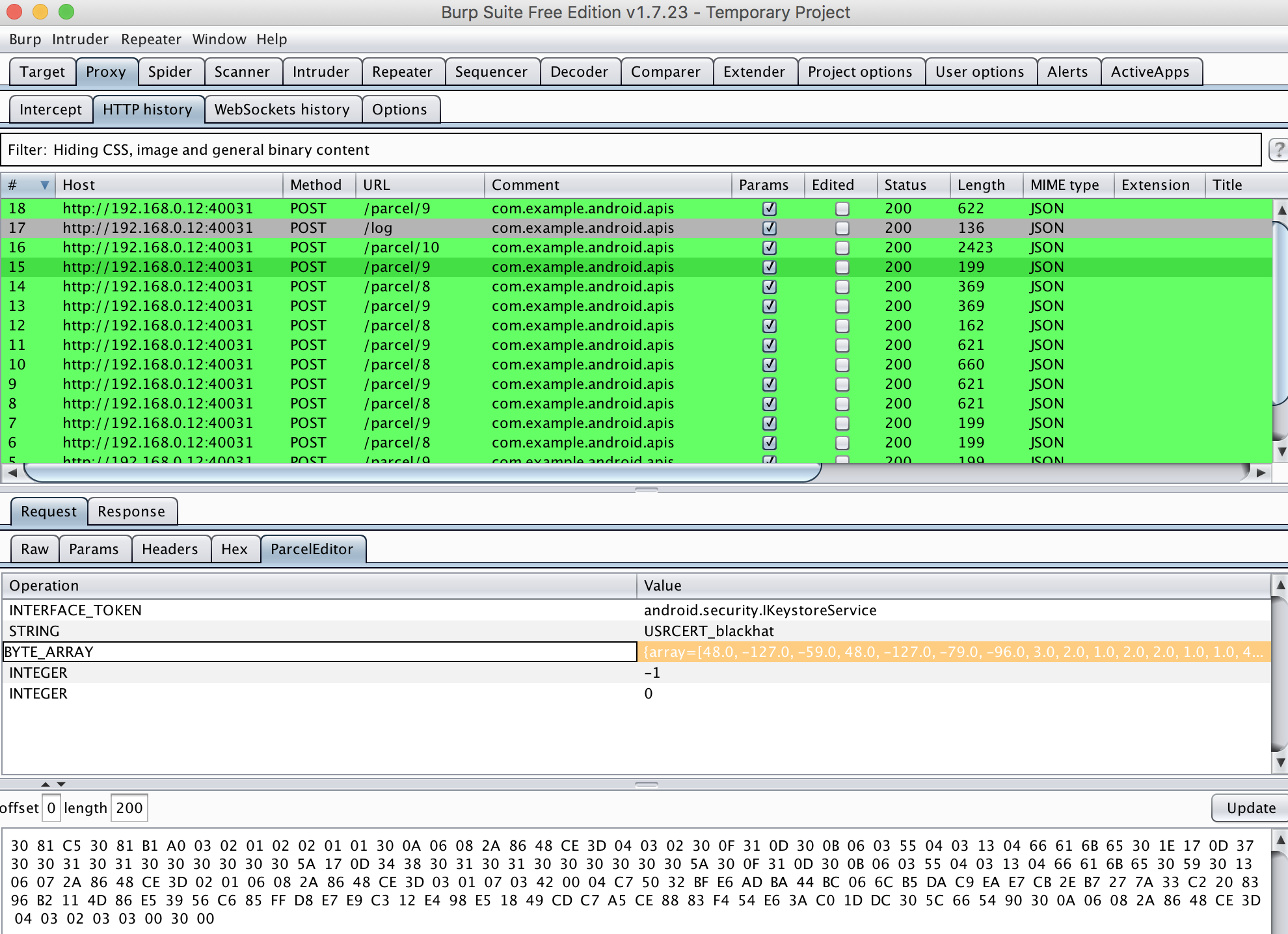Click the filter help question mark icon

1279,150
